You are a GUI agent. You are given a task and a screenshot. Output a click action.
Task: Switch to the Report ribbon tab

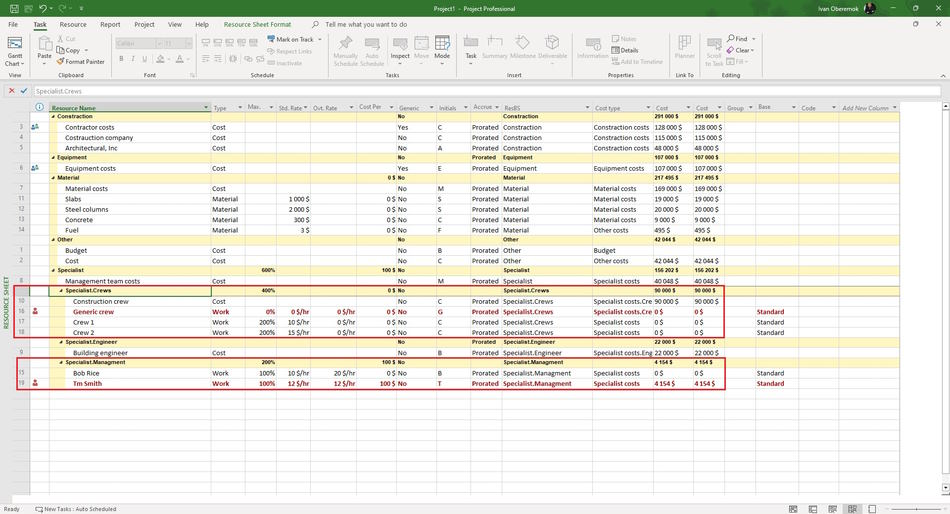pyautogui.click(x=110, y=24)
